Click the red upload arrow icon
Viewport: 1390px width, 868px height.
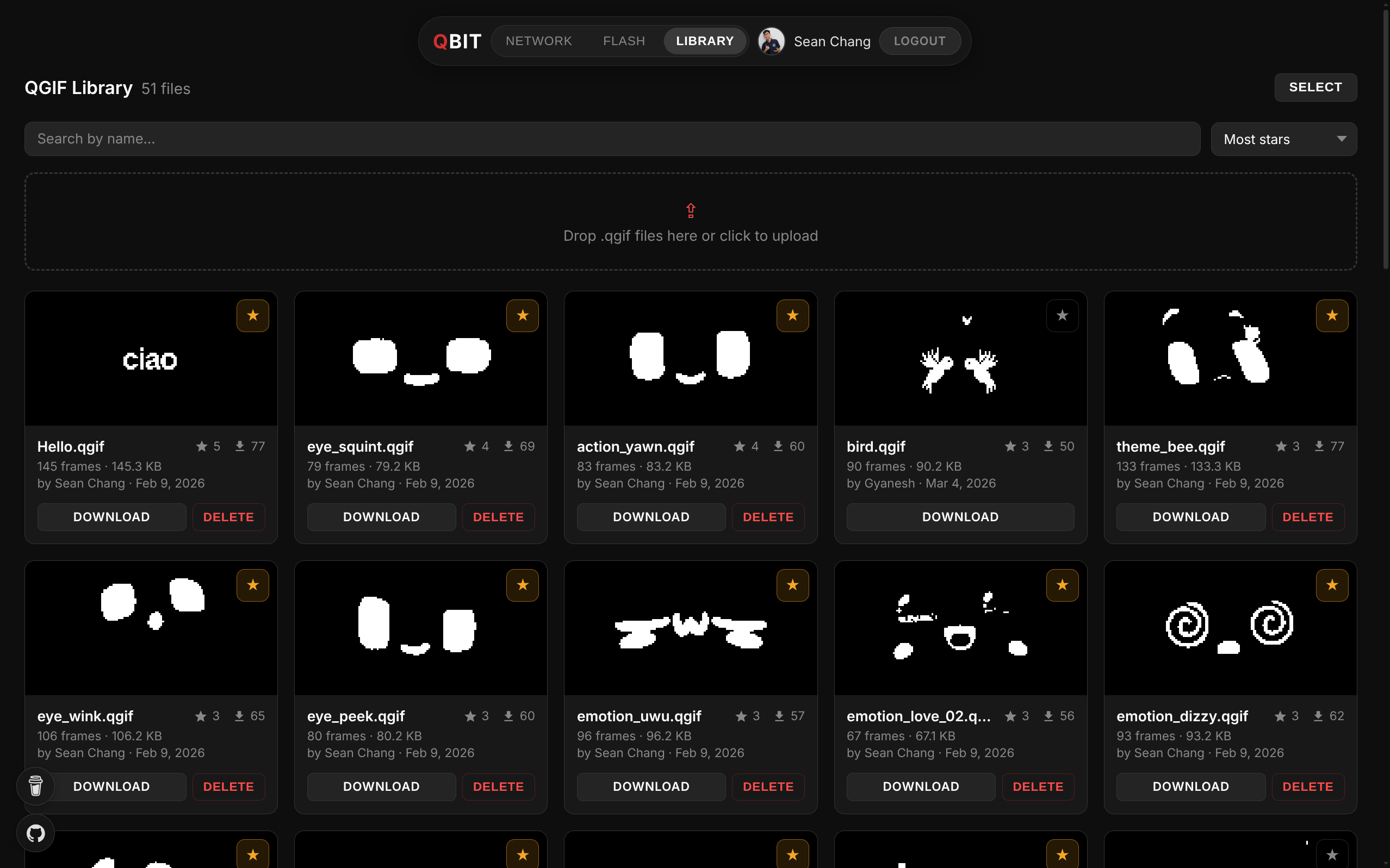[x=691, y=211]
